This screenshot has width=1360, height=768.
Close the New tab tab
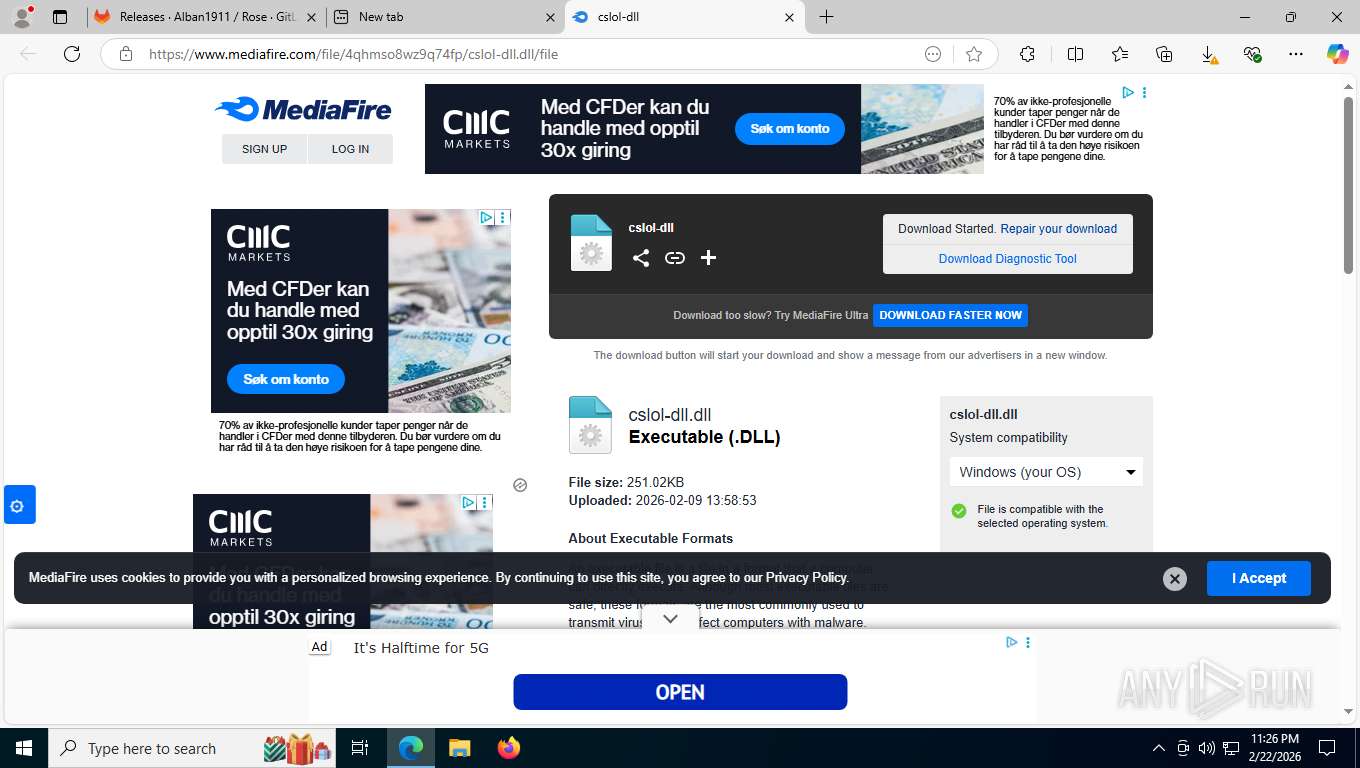click(551, 17)
